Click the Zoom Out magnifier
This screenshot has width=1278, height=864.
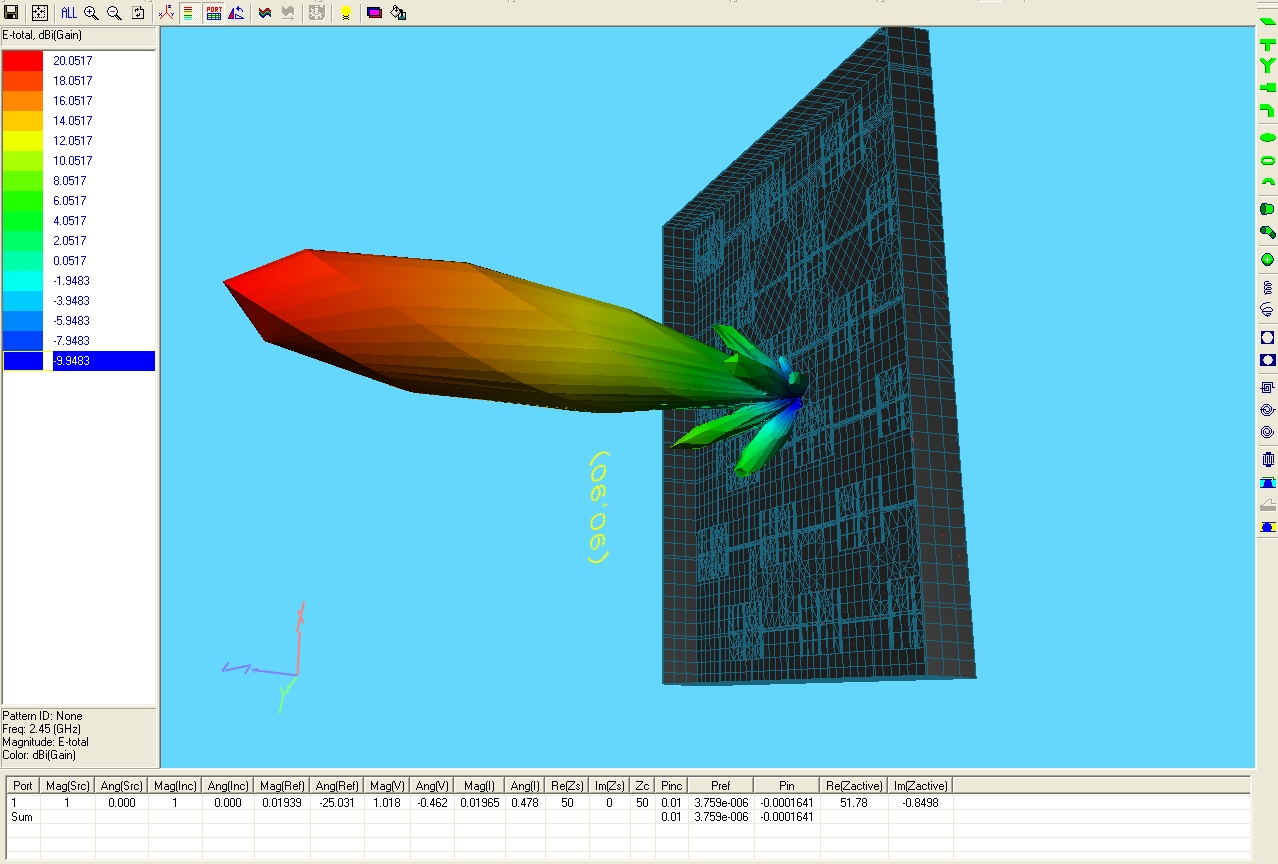click(114, 13)
